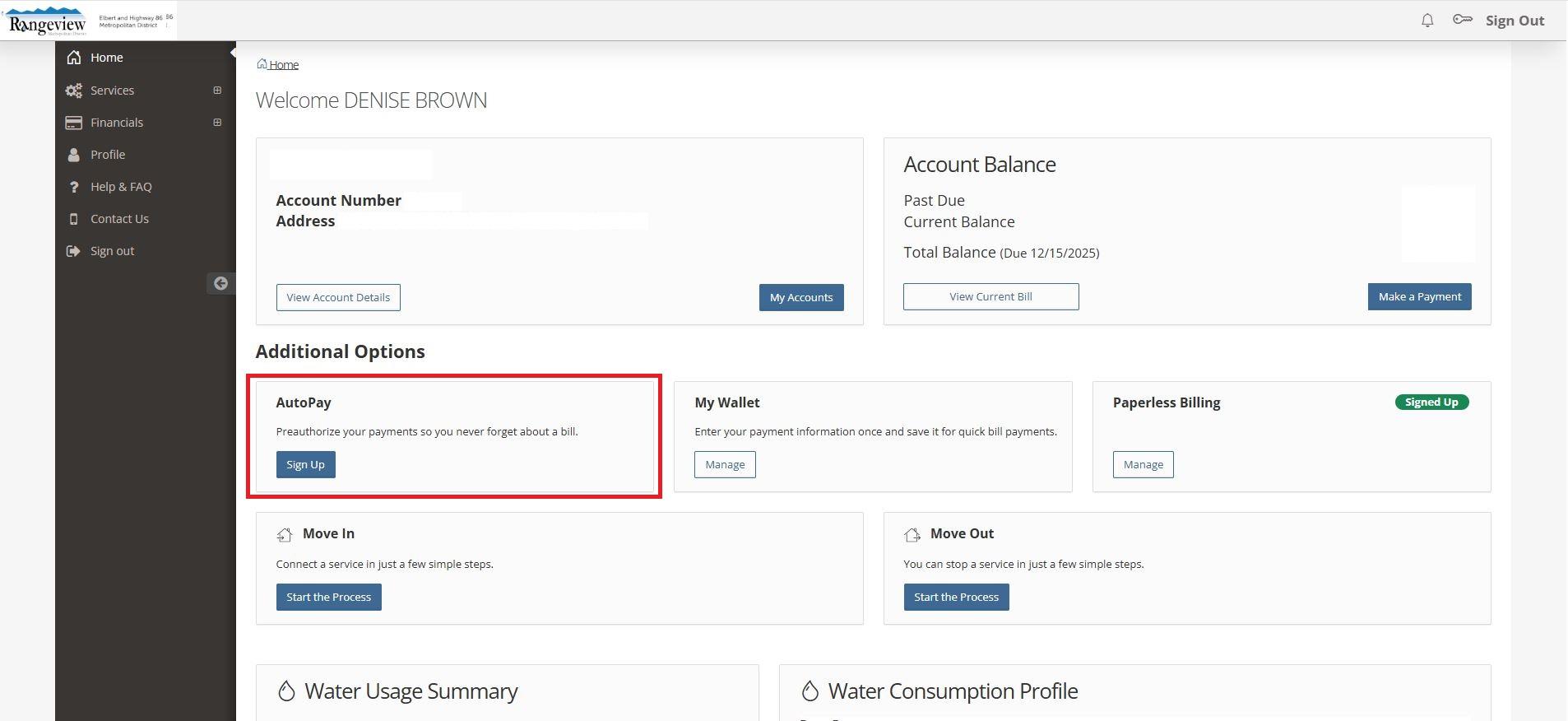Image resolution: width=1568 pixels, height=721 pixels.
Task: Click the Address label
Action: [305, 221]
